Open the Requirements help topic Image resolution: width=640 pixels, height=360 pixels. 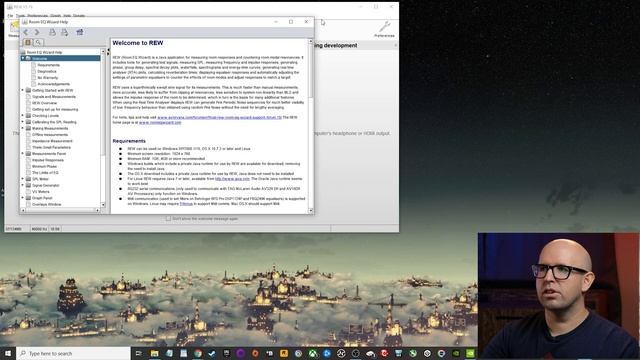coord(49,65)
